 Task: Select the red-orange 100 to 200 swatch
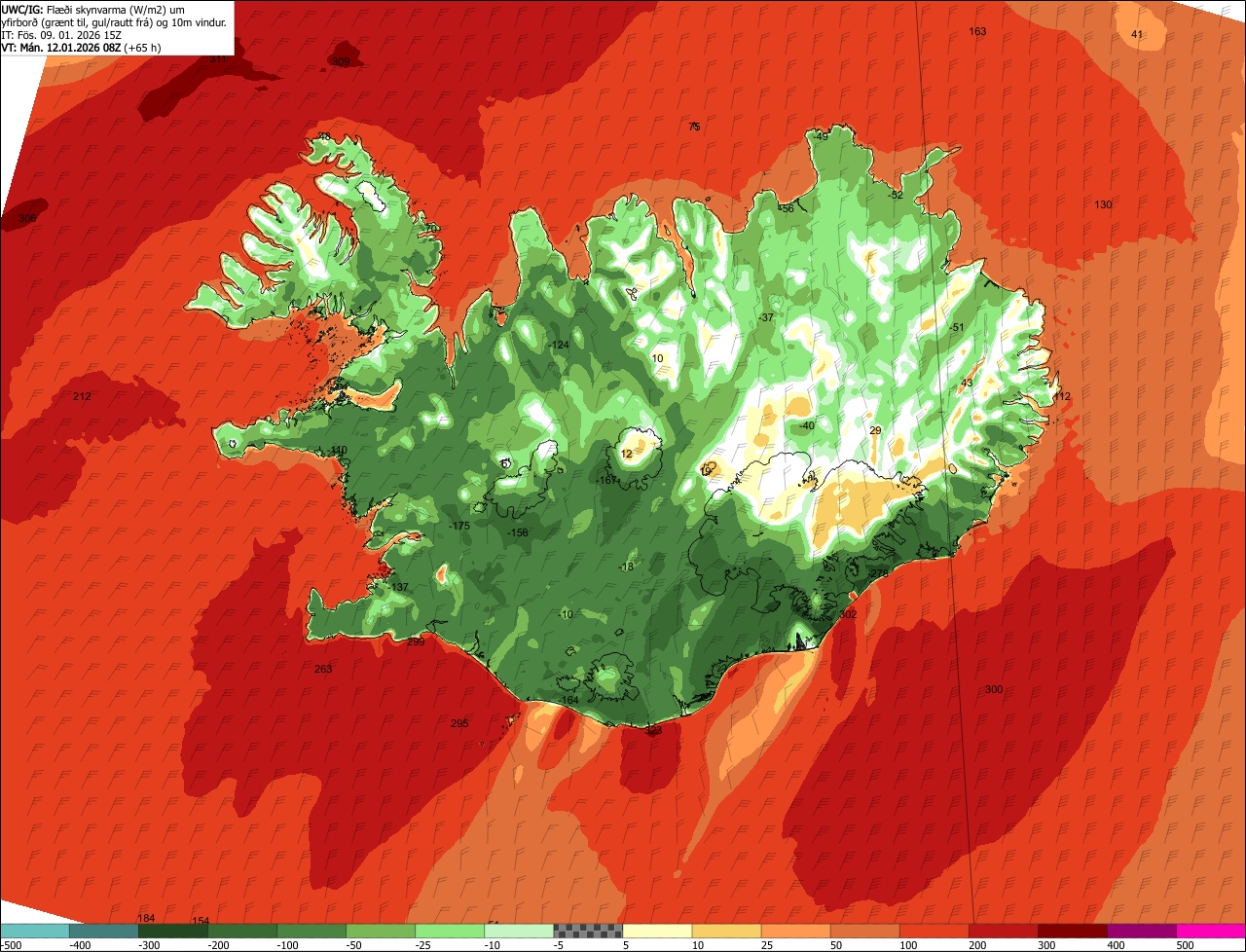pyautogui.click(x=934, y=930)
